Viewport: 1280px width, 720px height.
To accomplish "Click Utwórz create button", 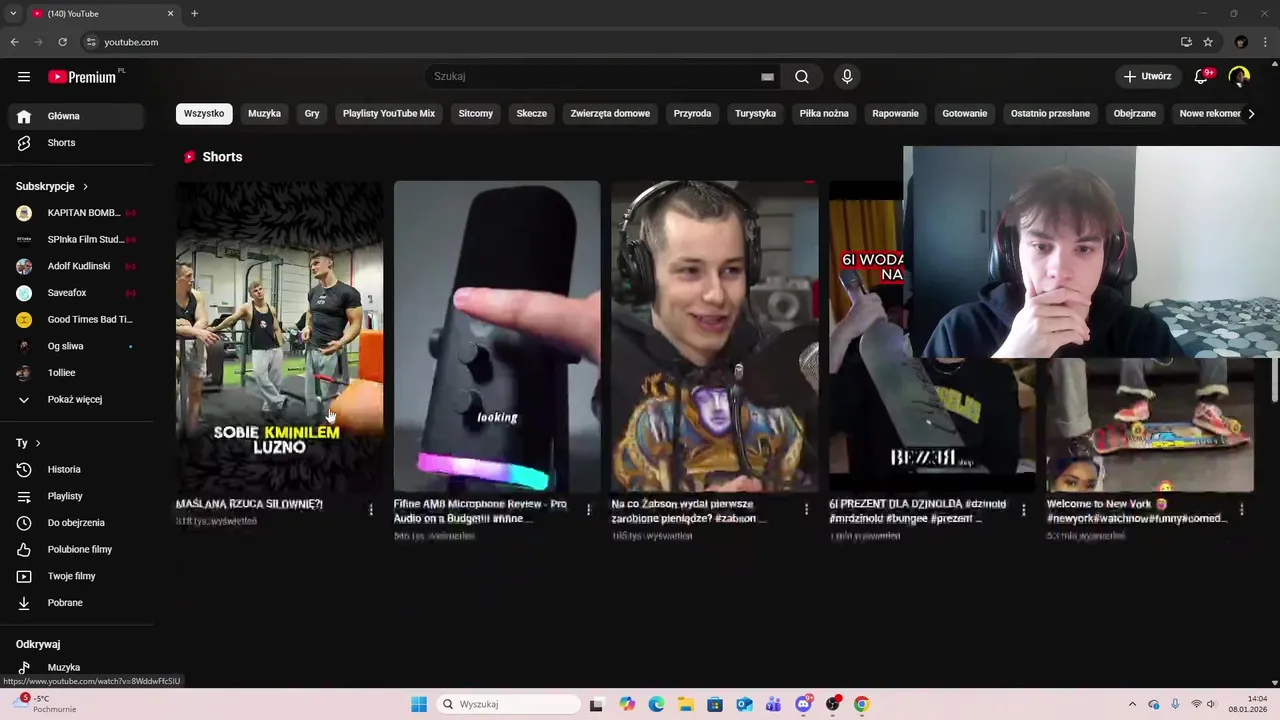I will [1147, 77].
